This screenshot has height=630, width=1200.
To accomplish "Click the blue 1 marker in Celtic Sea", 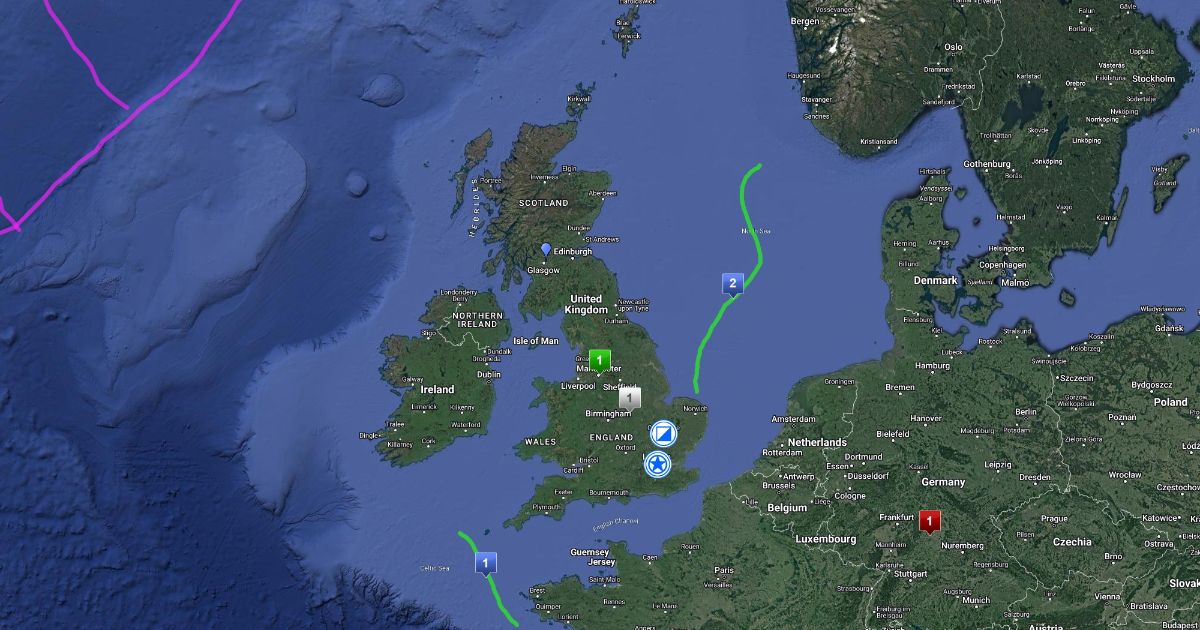I will (486, 564).
